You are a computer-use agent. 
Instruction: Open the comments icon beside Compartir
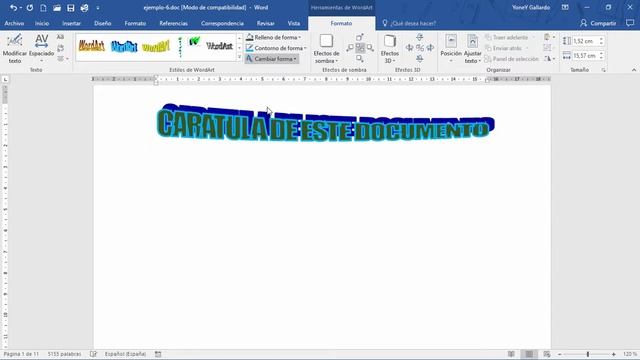coord(630,23)
